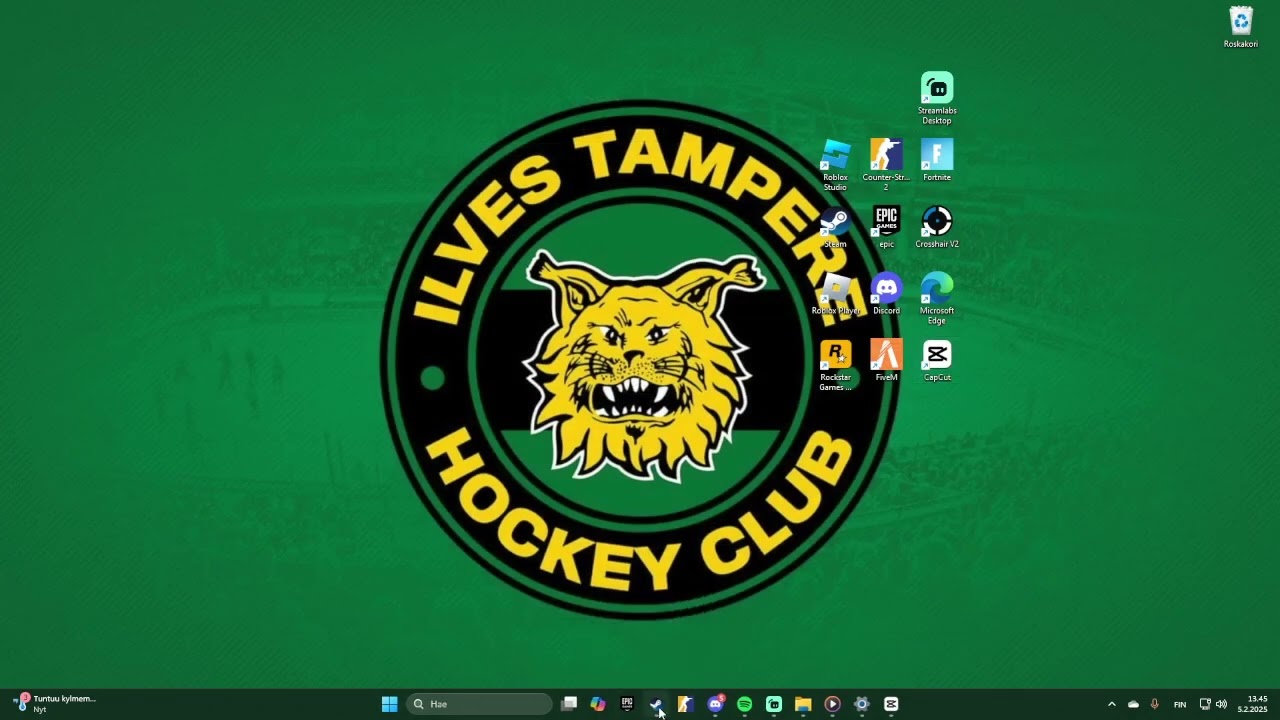Select the Microsoft Edge desktop shortcut
Image resolution: width=1280 pixels, height=720 pixels.
click(x=937, y=298)
